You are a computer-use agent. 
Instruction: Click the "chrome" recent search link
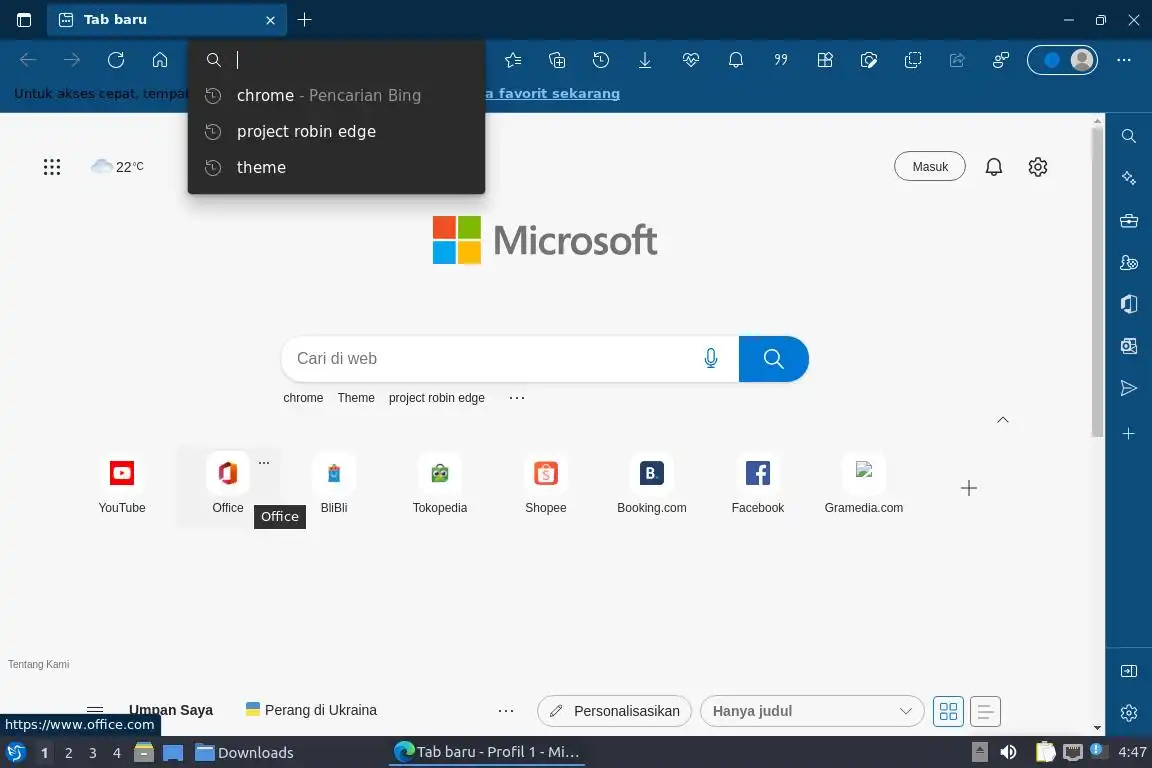[x=303, y=398]
